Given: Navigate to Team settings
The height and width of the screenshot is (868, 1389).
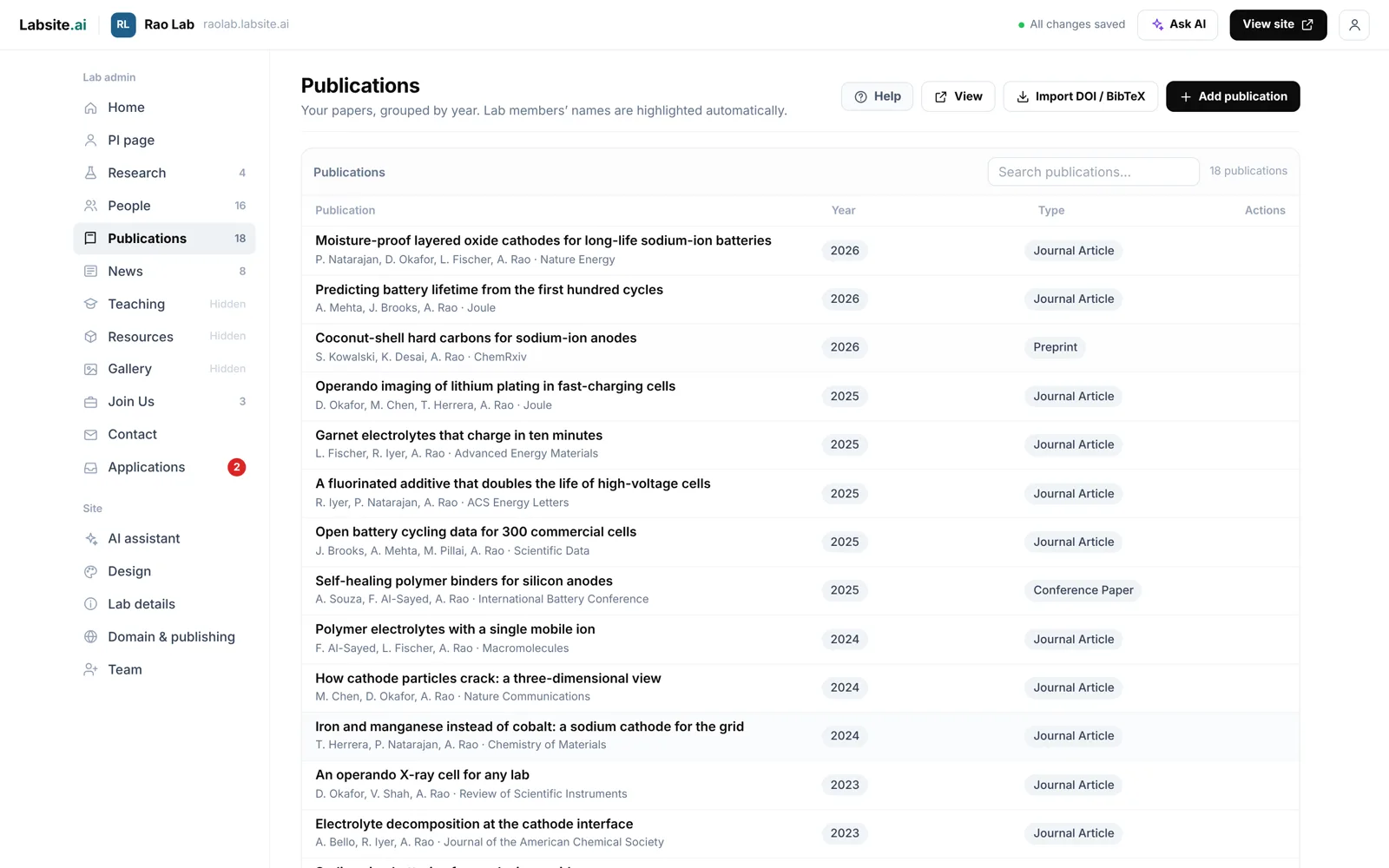Looking at the screenshot, I should pyautogui.click(x=164, y=669).
